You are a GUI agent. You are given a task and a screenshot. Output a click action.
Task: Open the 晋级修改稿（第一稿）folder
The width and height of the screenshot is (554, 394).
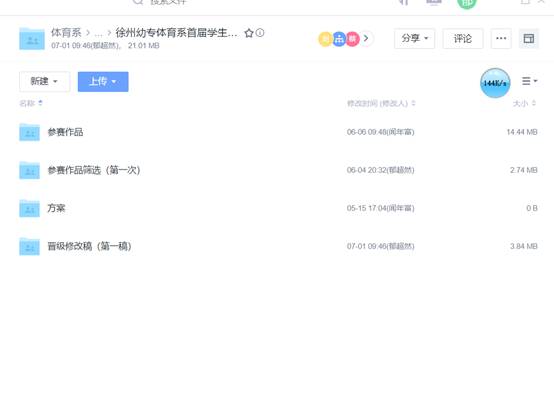click(x=89, y=246)
